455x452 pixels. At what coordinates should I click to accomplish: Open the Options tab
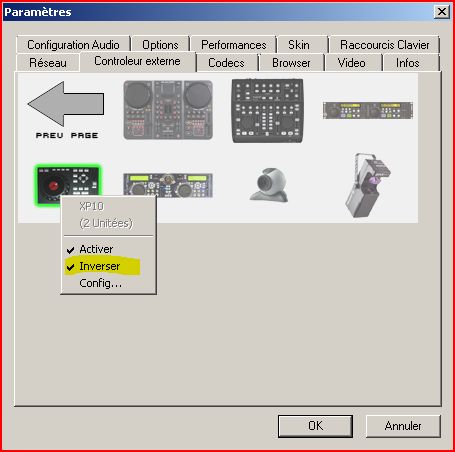pos(160,45)
